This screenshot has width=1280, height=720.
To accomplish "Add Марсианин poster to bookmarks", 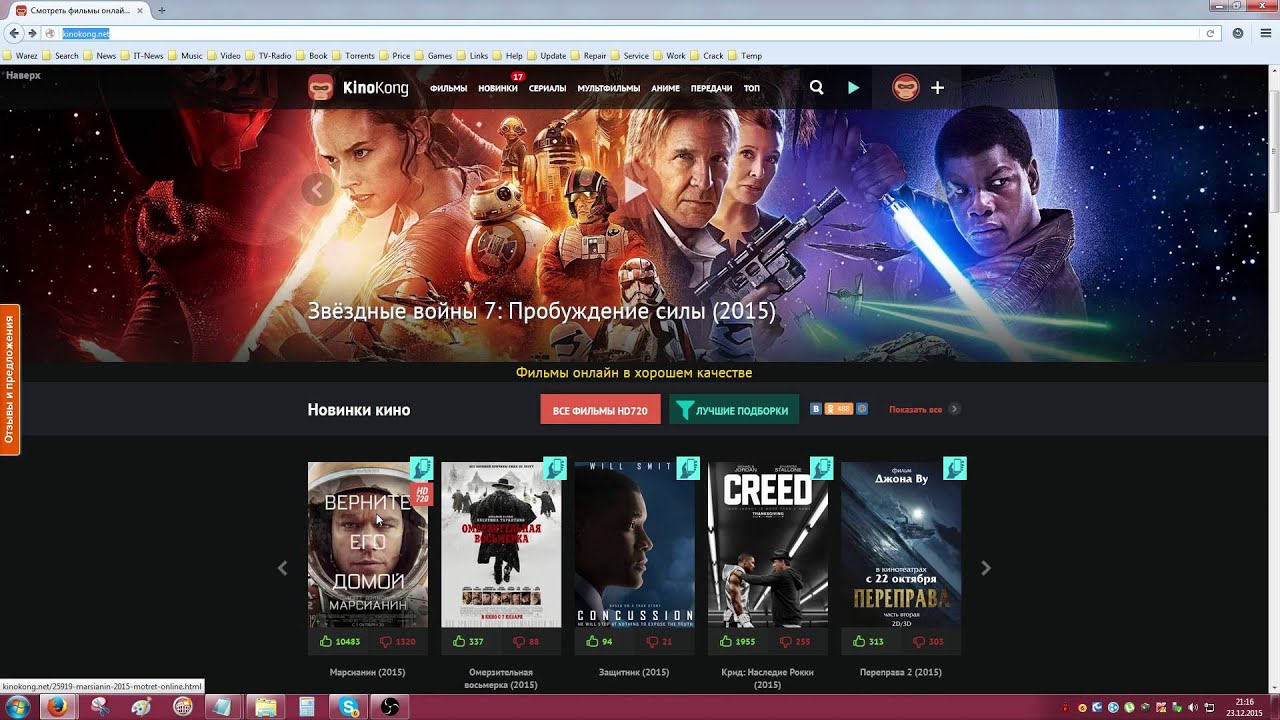I will click(x=421, y=468).
